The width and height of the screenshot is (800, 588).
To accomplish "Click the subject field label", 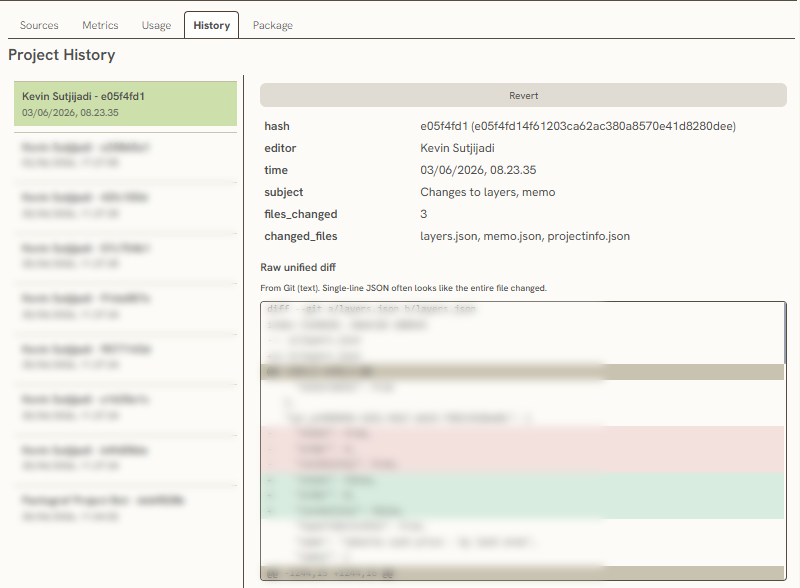I will (x=284, y=192).
